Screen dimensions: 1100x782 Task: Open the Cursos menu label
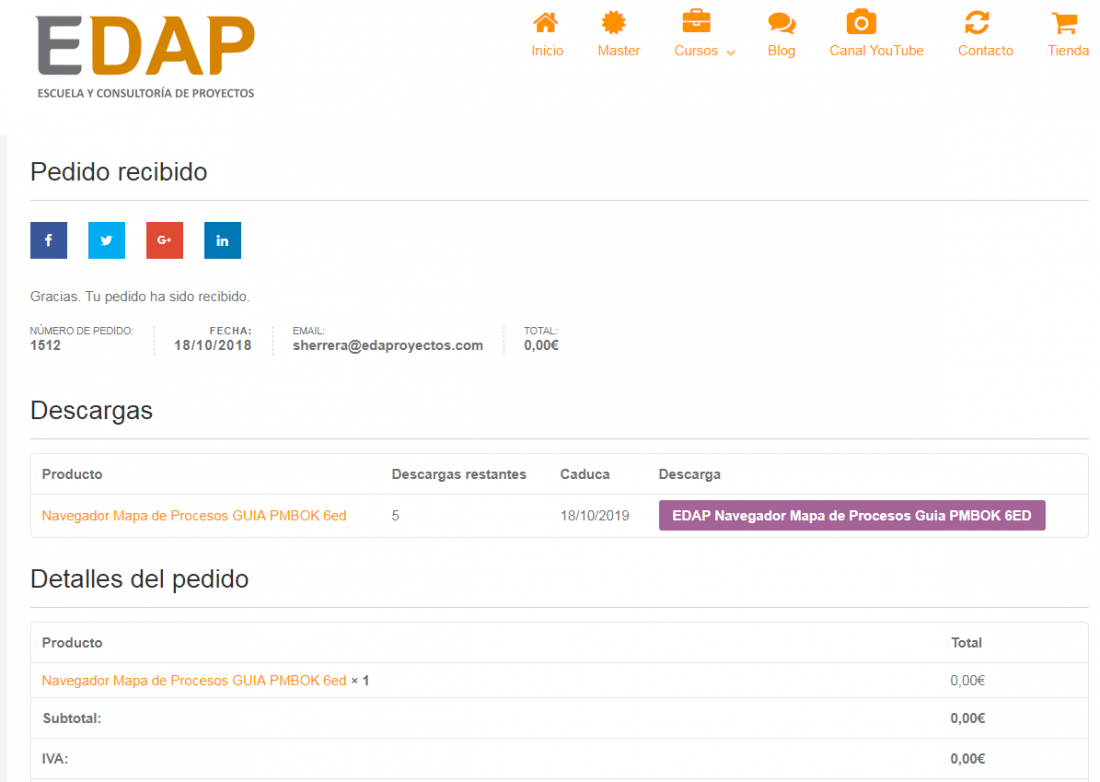click(x=696, y=50)
